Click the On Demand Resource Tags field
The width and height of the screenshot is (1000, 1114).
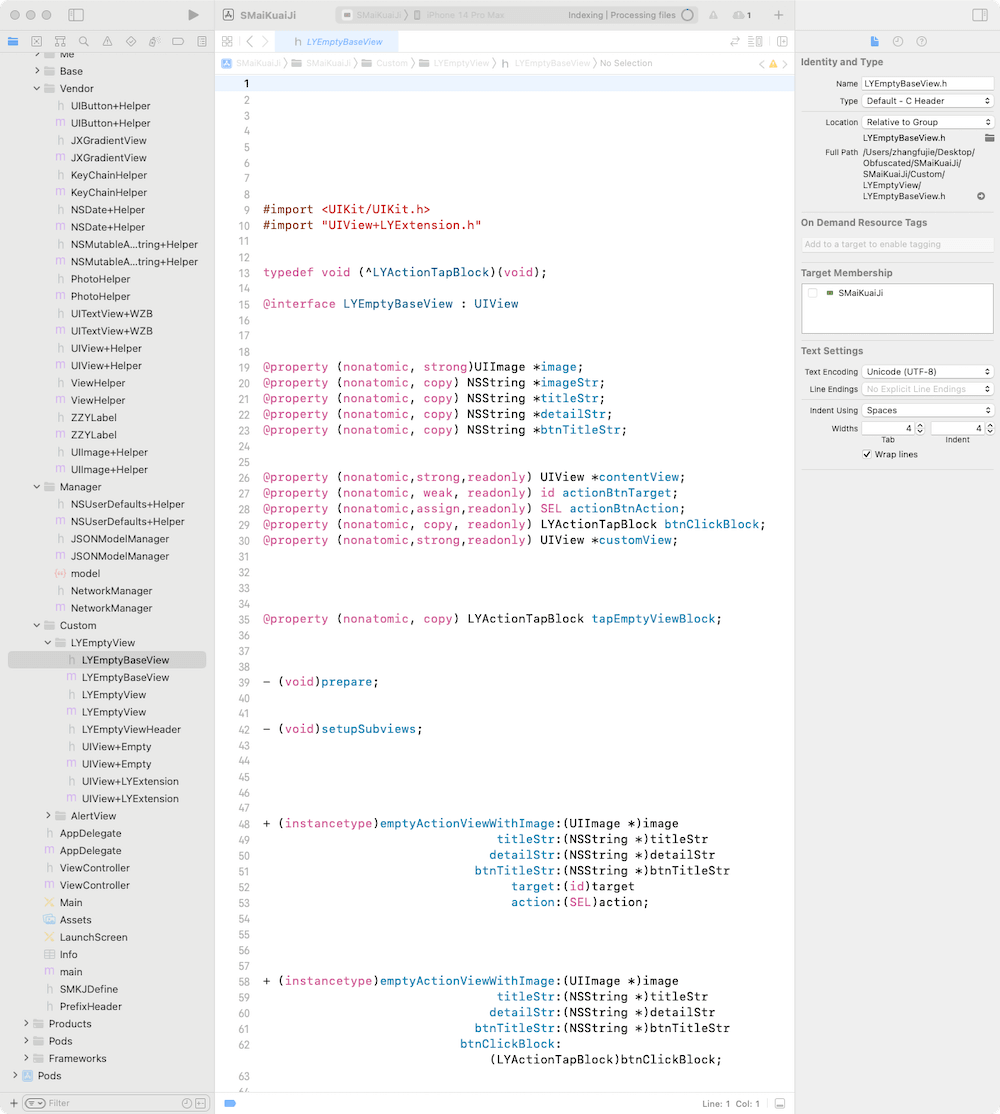[x=898, y=244]
